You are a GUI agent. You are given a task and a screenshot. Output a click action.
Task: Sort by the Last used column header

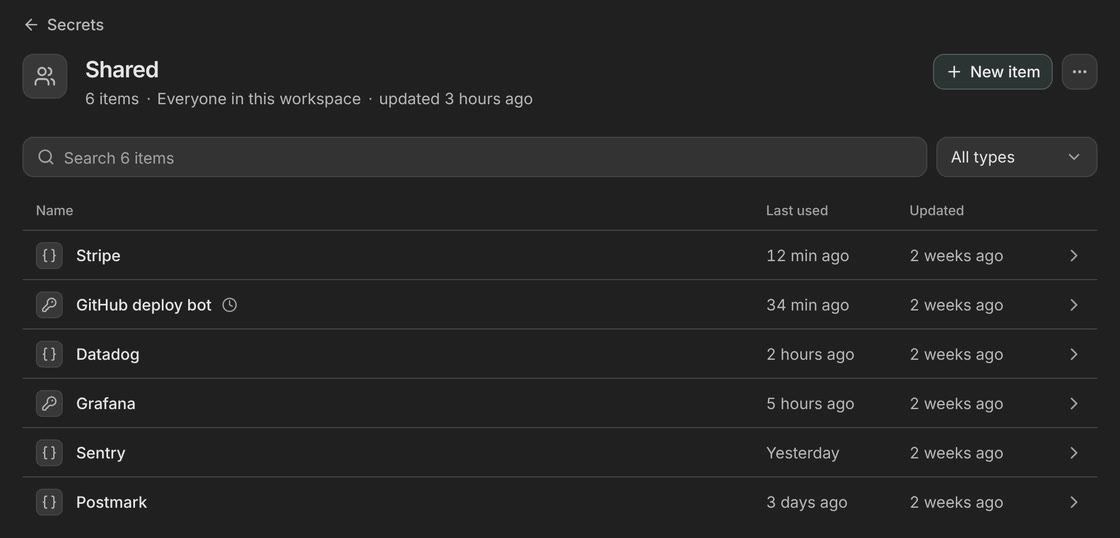pos(796,211)
